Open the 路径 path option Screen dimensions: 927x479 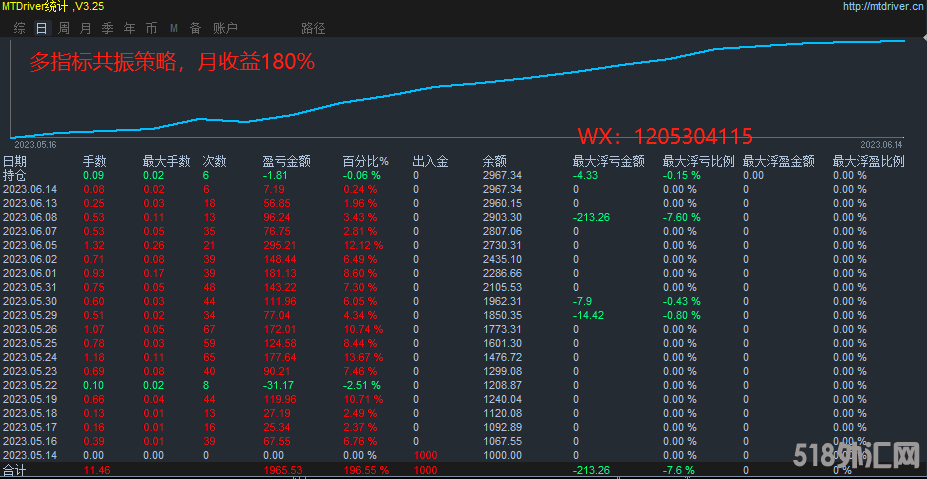click(x=313, y=28)
